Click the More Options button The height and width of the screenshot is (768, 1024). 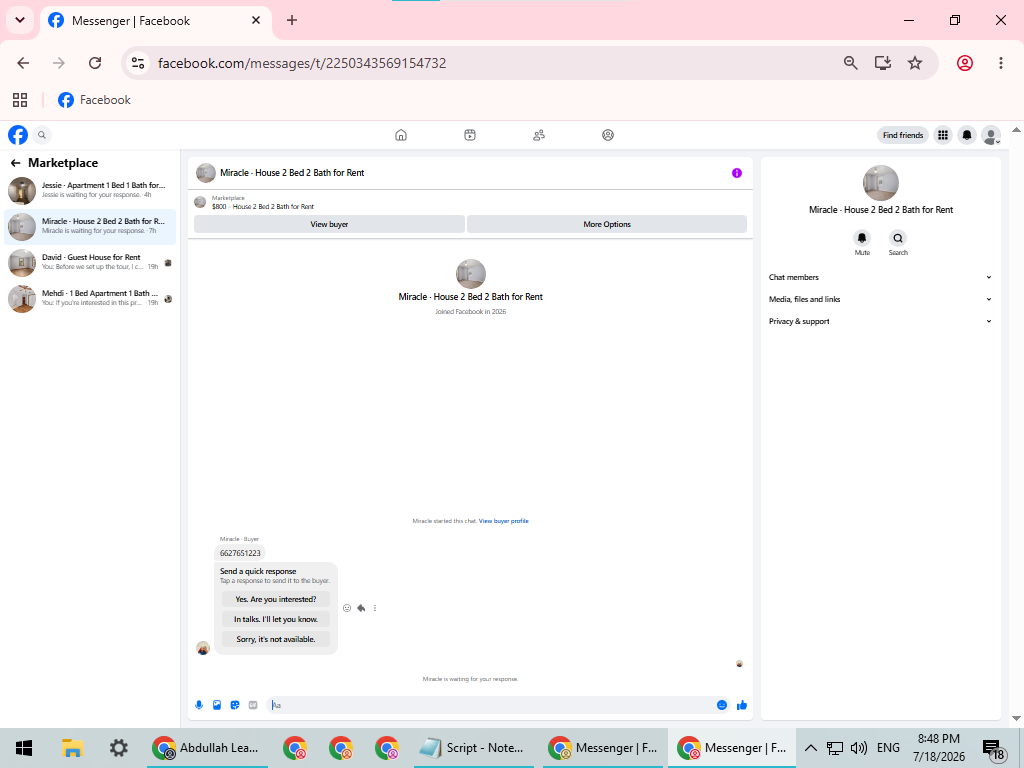[607, 224]
